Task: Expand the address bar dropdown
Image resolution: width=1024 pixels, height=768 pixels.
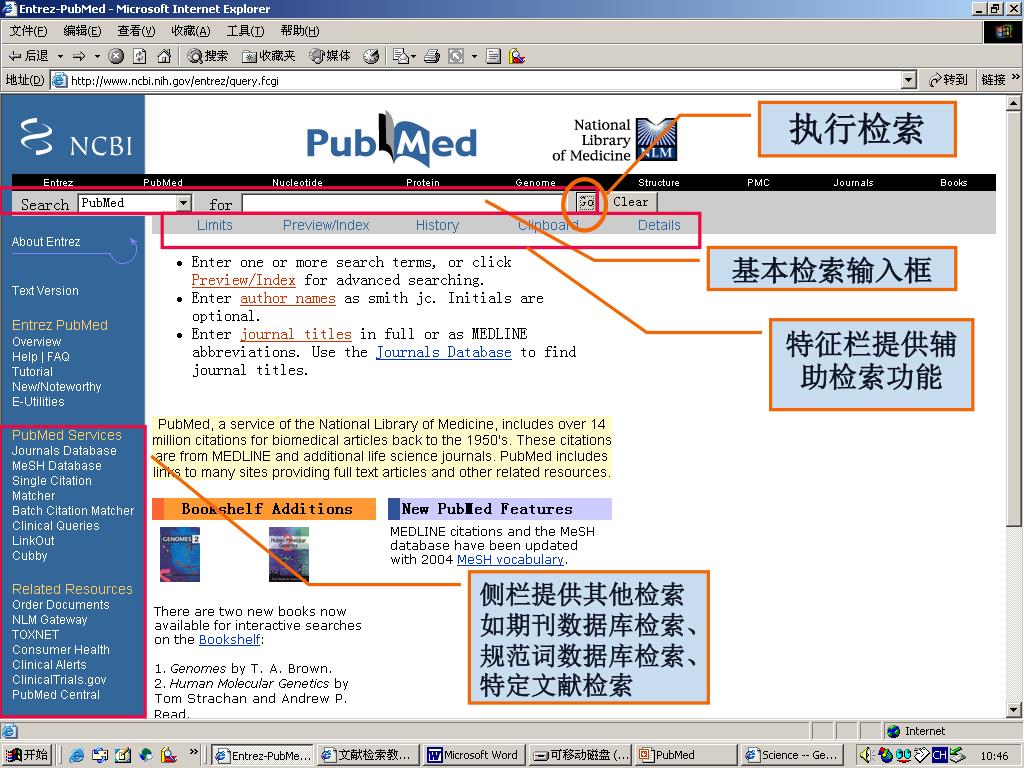Action: [908, 80]
